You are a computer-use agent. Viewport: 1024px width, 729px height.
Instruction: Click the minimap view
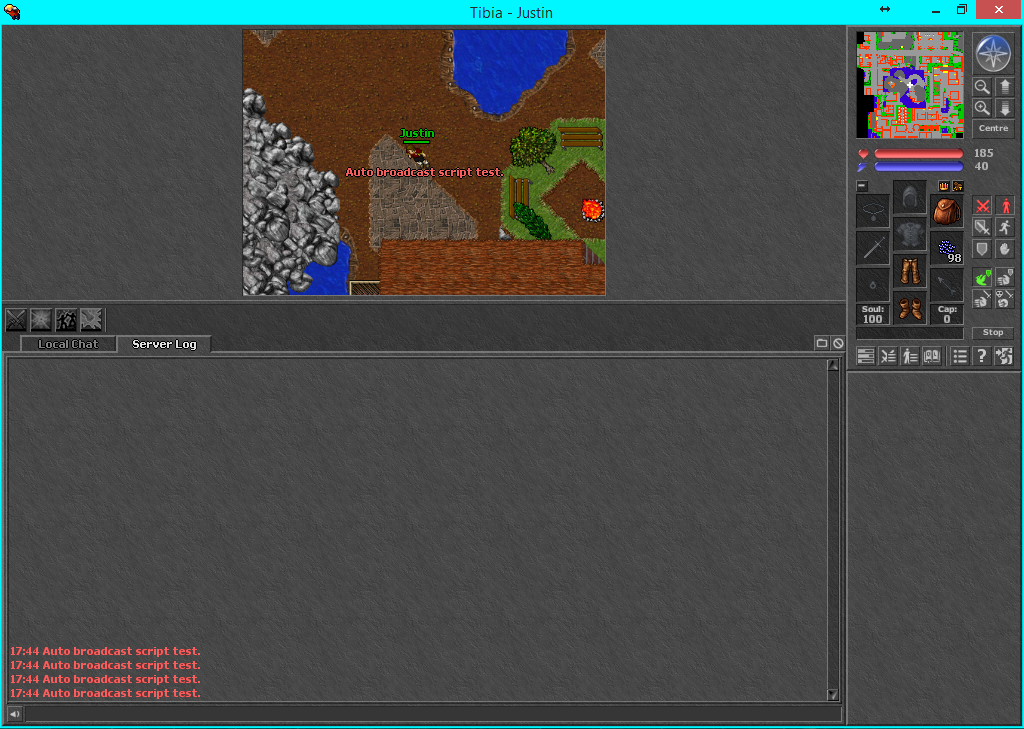pos(910,85)
